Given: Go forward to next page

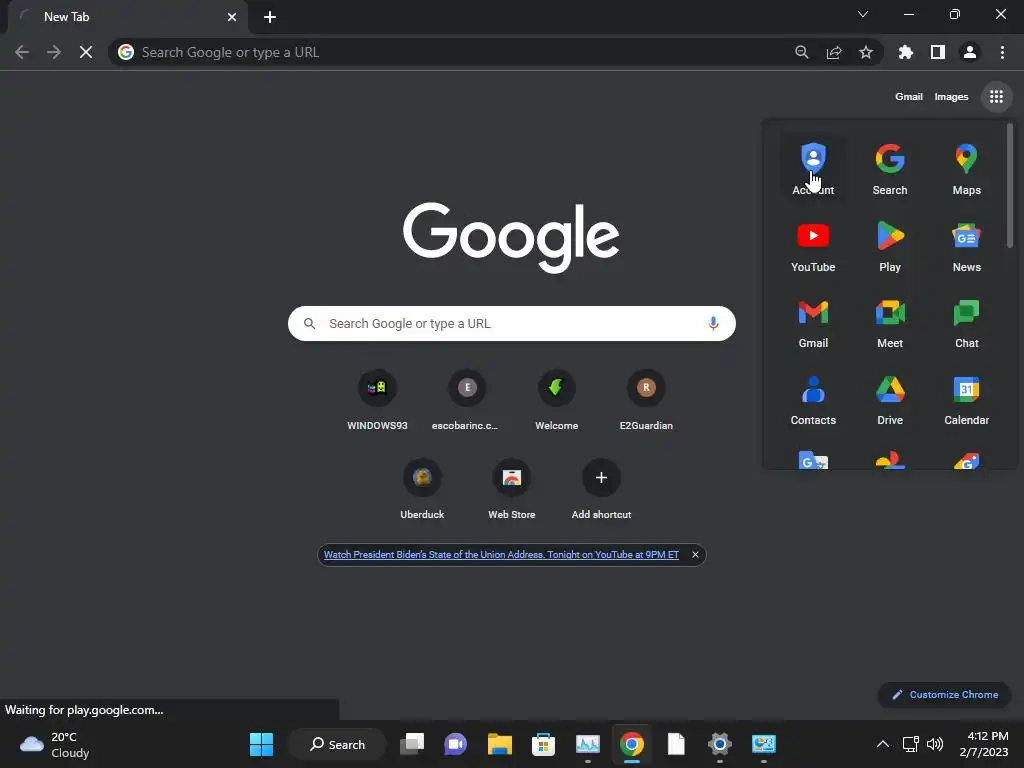Looking at the screenshot, I should [54, 52].
